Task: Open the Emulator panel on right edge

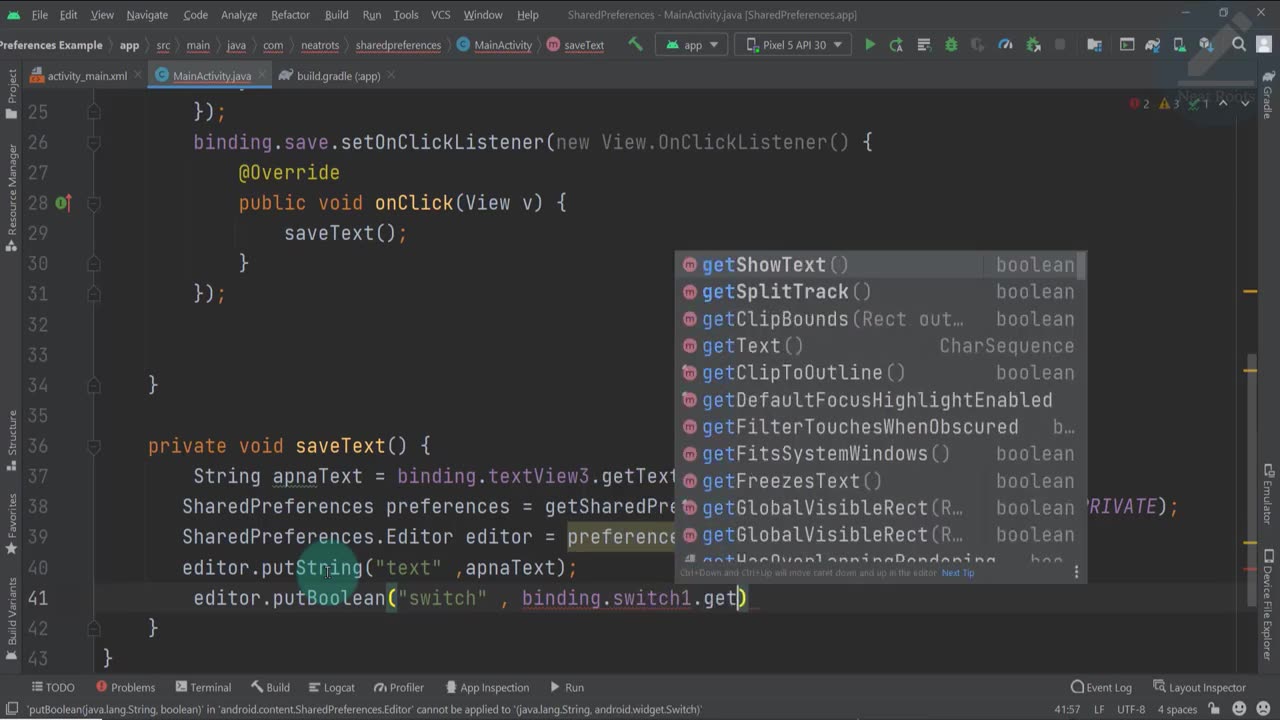Action: (x=1268, y=493)
